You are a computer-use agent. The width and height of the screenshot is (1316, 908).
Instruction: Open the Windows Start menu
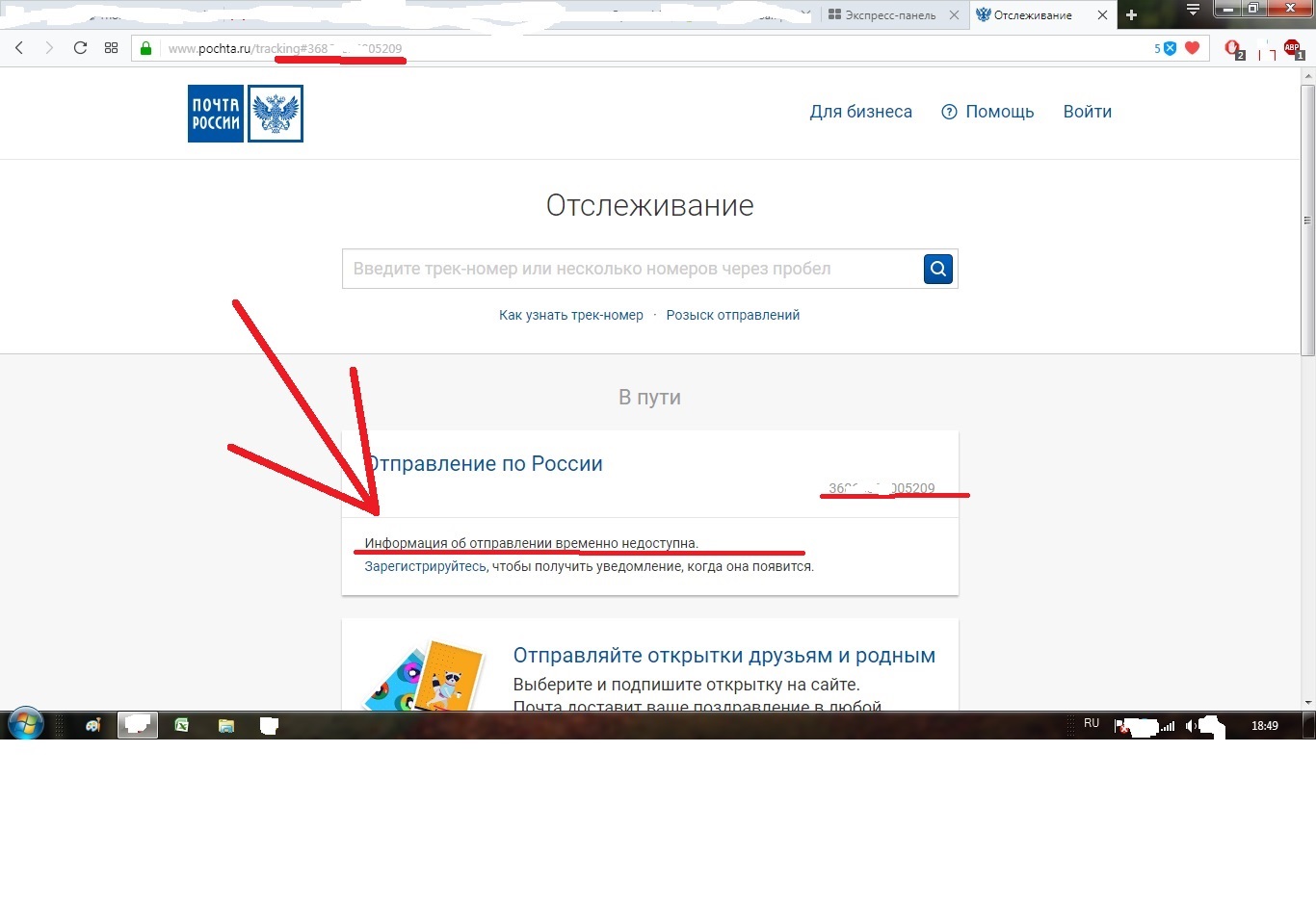click(25, 724)
